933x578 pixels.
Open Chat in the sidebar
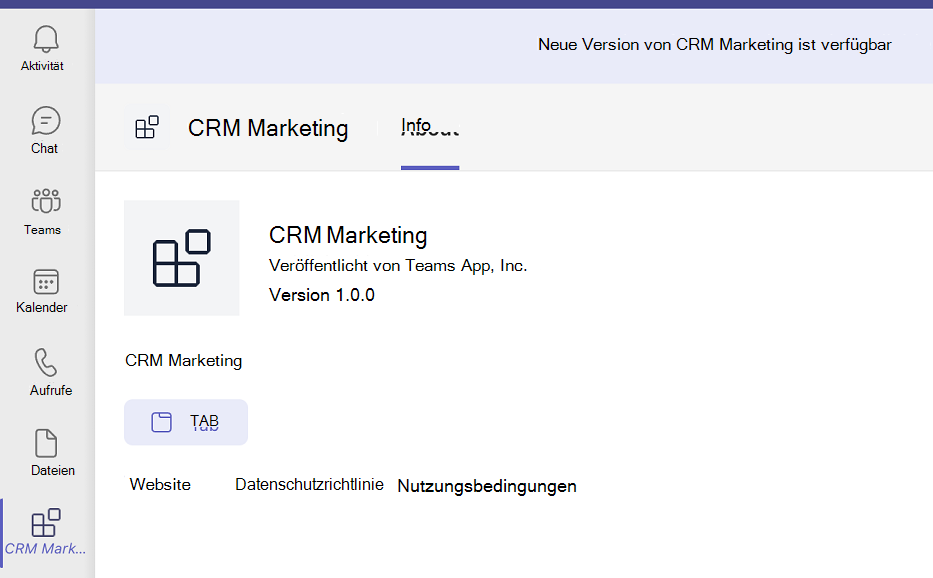click(45, 130)
